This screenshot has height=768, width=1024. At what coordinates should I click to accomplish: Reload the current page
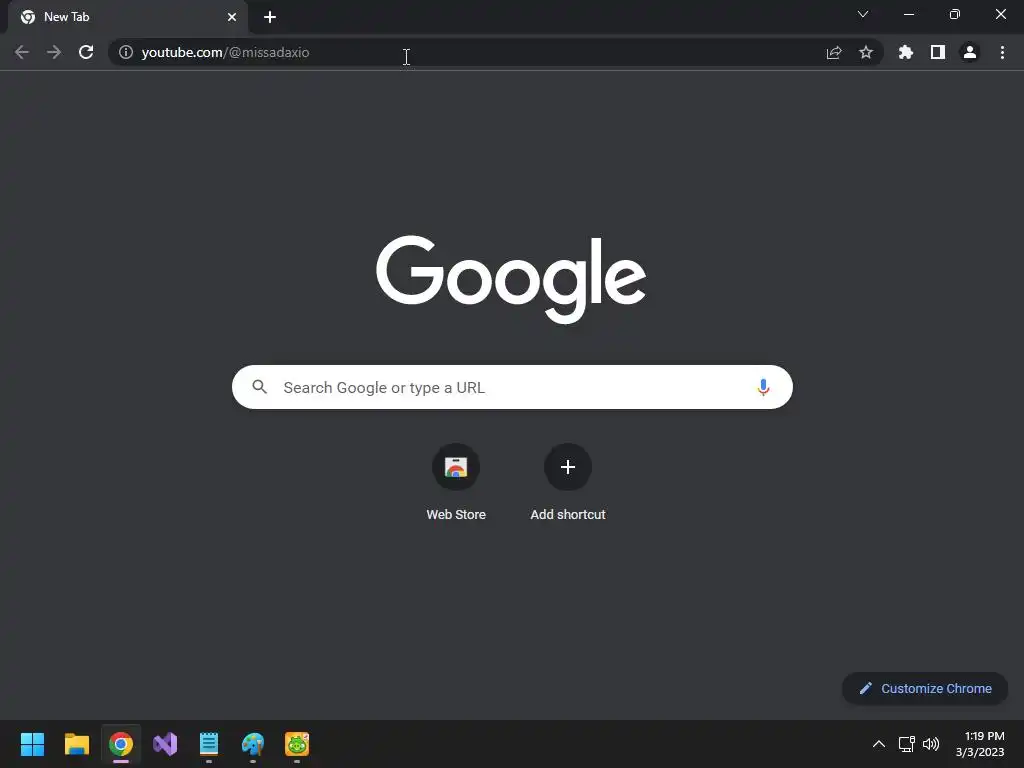[x=86, y=52]
